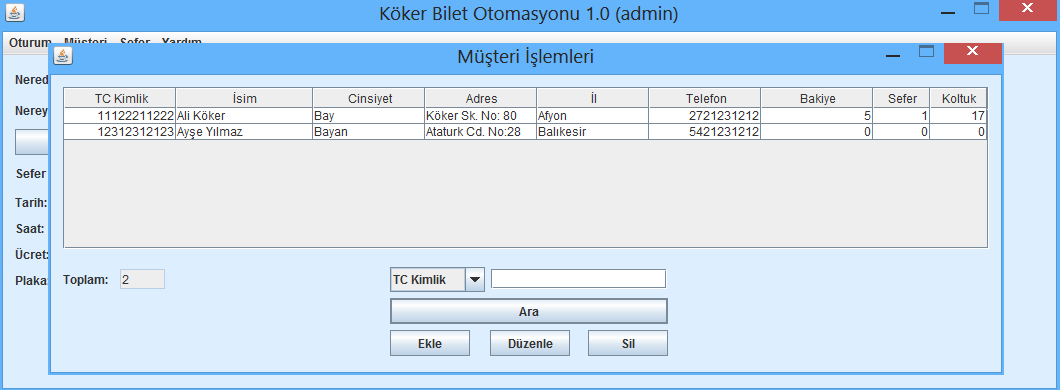Open the Oturum menu in main window

(x=30, y=42)
